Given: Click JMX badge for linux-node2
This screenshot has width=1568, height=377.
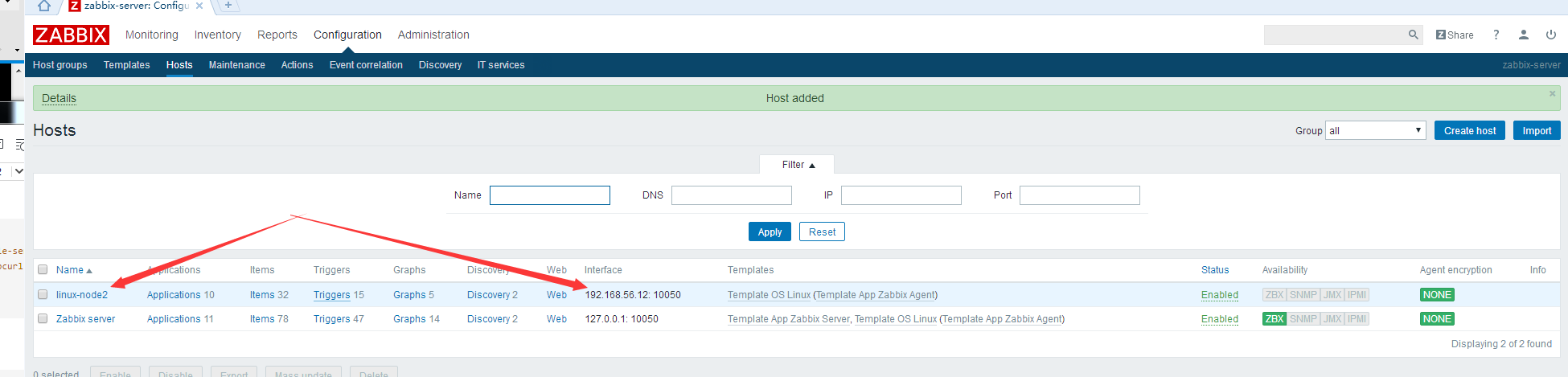Looking at the screenshot, I should click(1332, 295).
